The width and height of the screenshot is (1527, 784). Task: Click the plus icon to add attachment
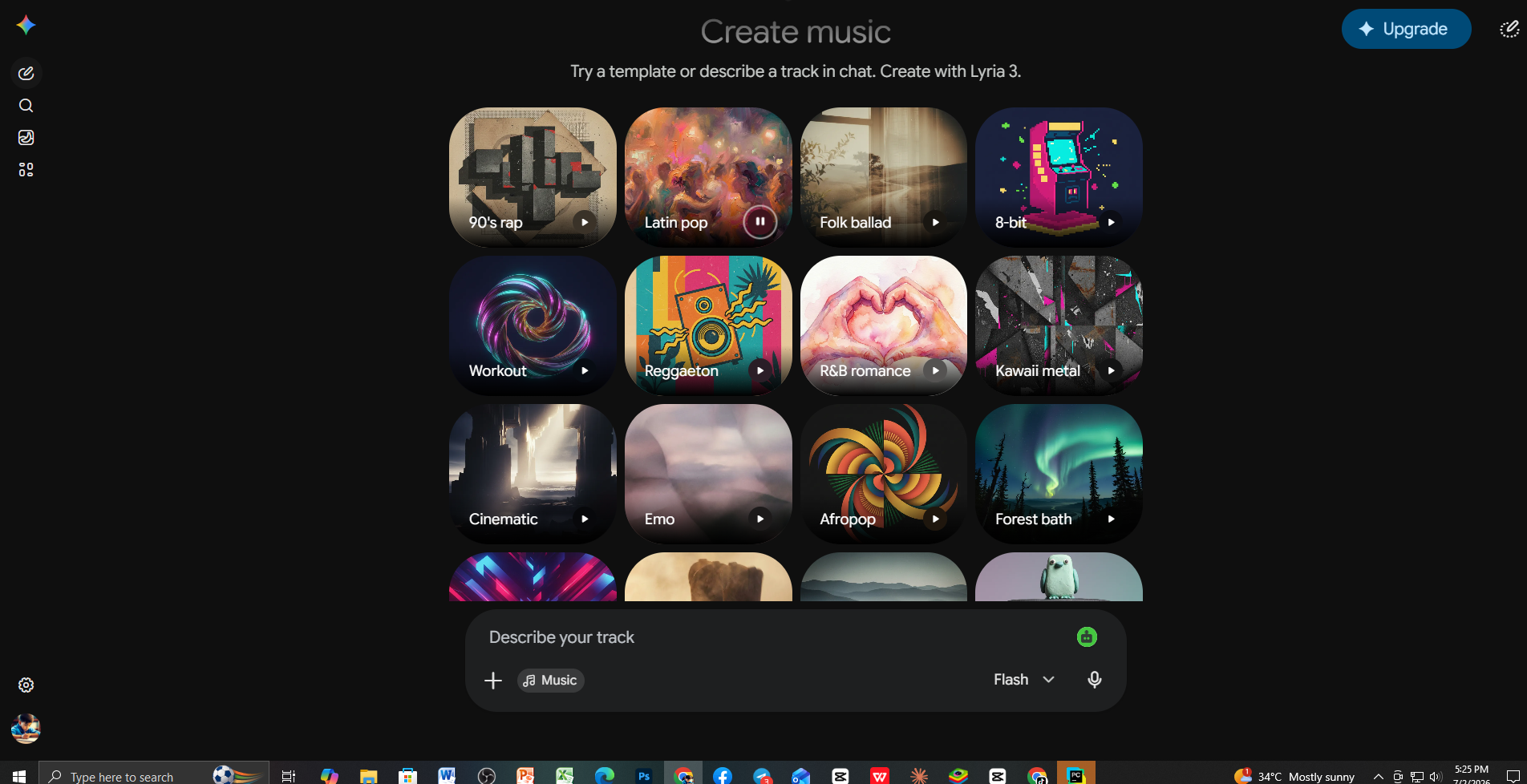493,681
